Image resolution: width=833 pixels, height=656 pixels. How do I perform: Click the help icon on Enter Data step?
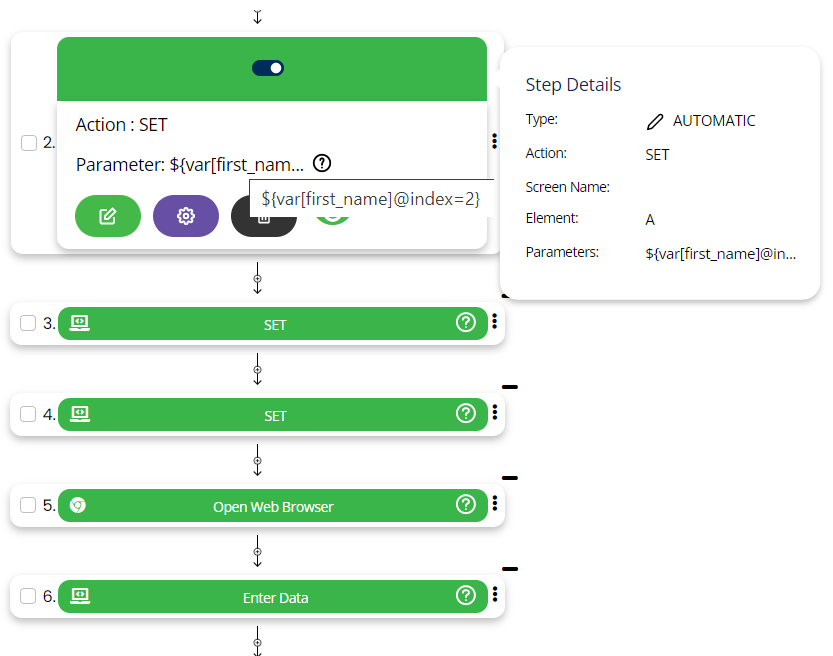465,596
